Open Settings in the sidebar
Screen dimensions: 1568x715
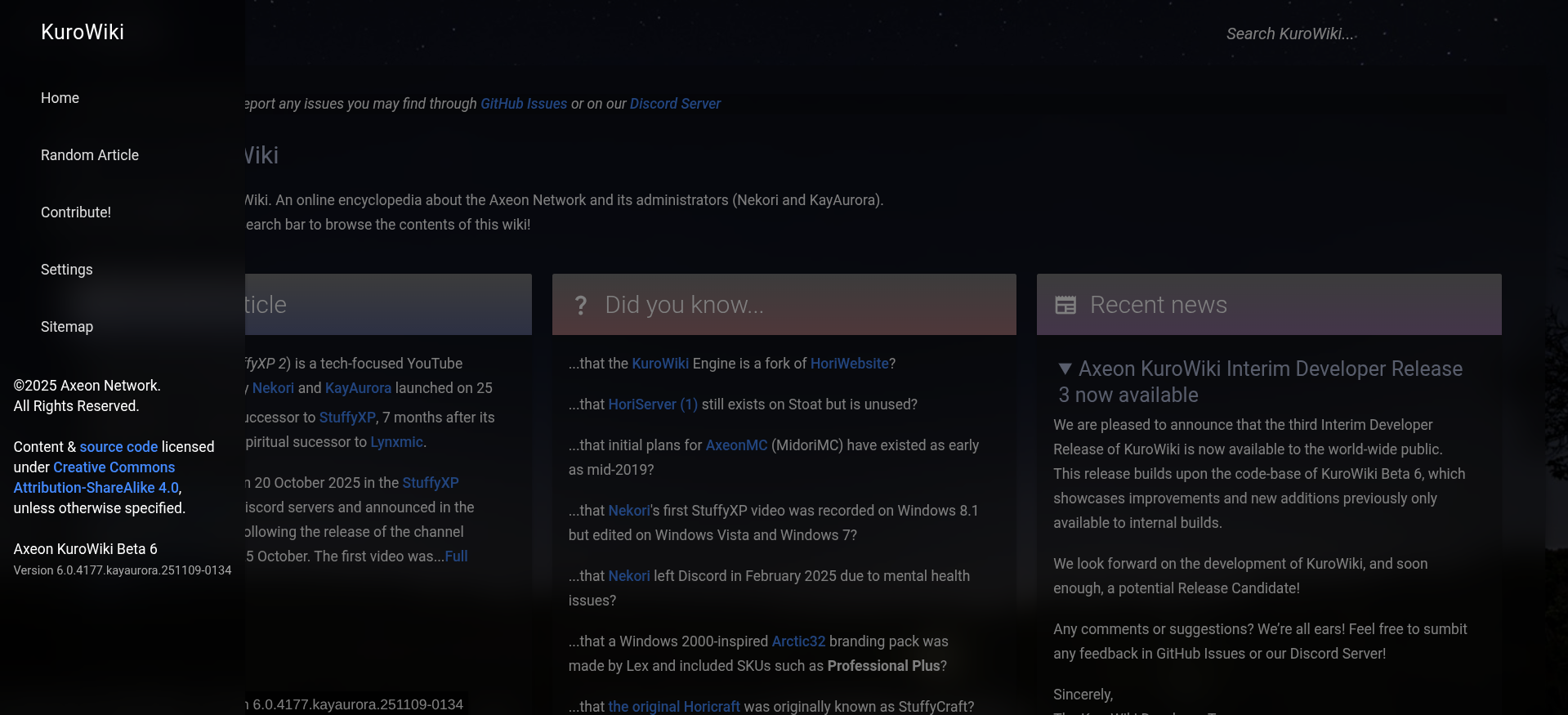click(x=67, y=270)
